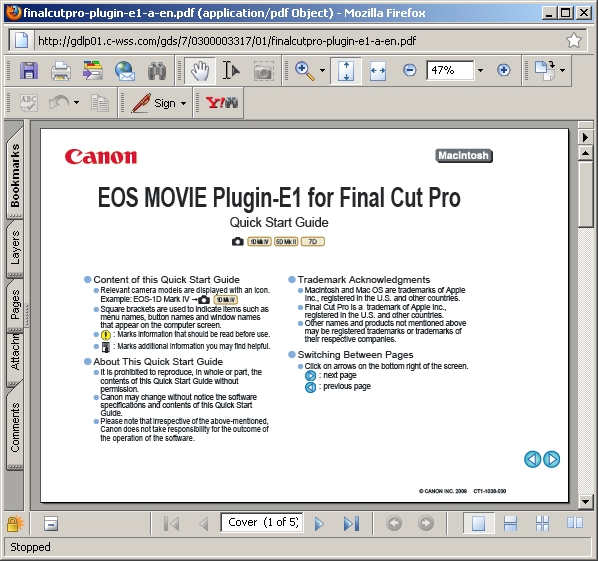Expand the right panel arrow above the scrollbar
The image size is (598, 561).
tap(585, 137)
